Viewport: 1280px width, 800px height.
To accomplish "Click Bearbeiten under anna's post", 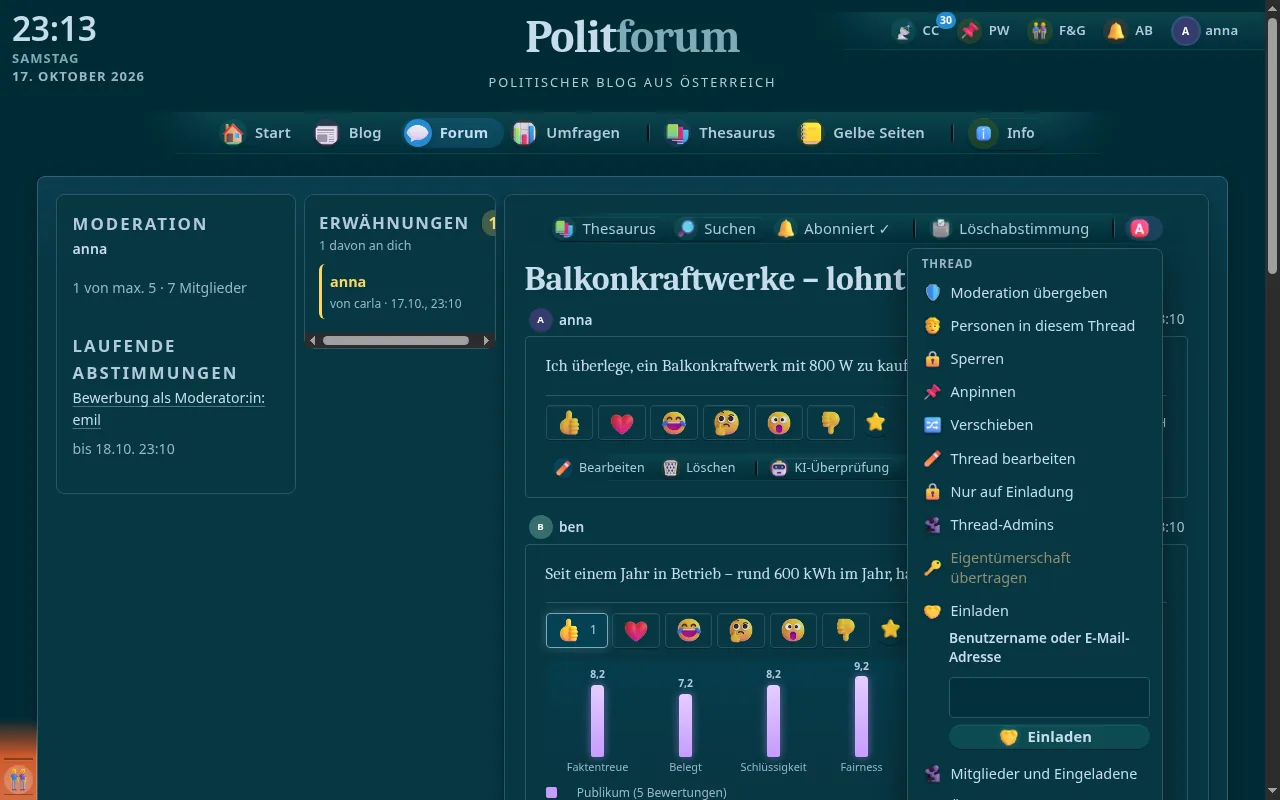I will pos(600,467).
